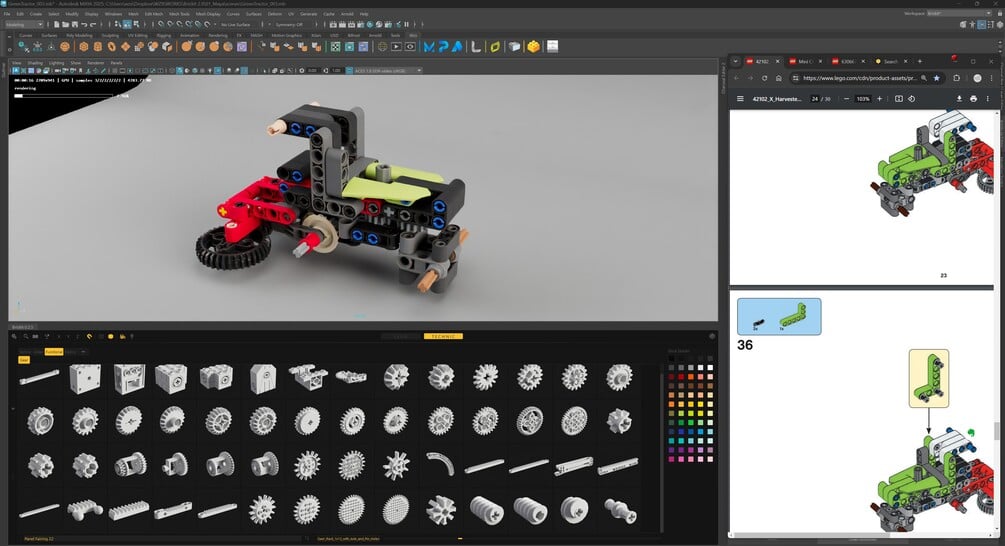Click the polygon cylinder shelf icon
Screen dimensions: 1005x546
97,47
